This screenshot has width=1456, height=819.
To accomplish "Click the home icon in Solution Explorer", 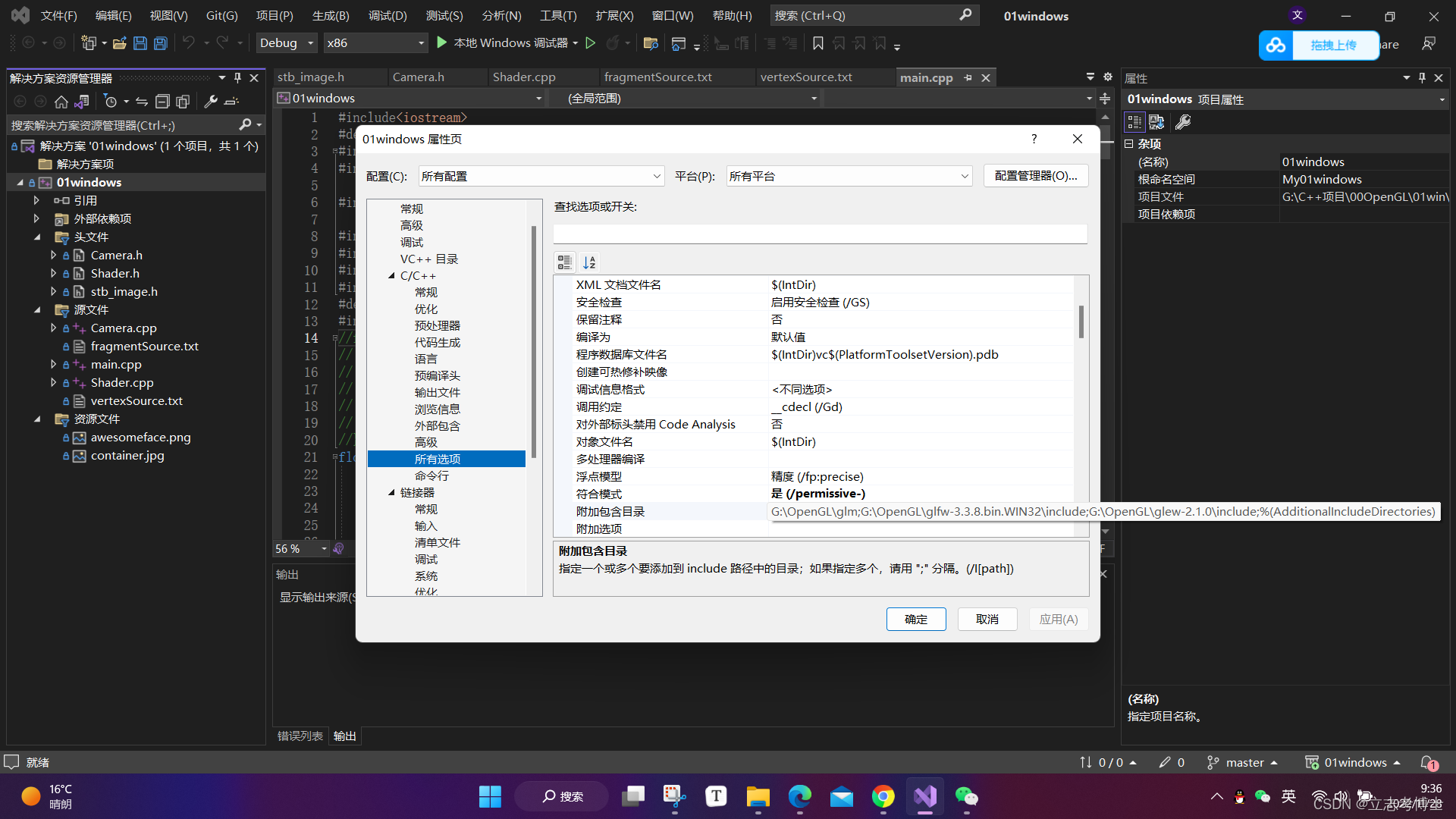I will [x=61, y=102].
